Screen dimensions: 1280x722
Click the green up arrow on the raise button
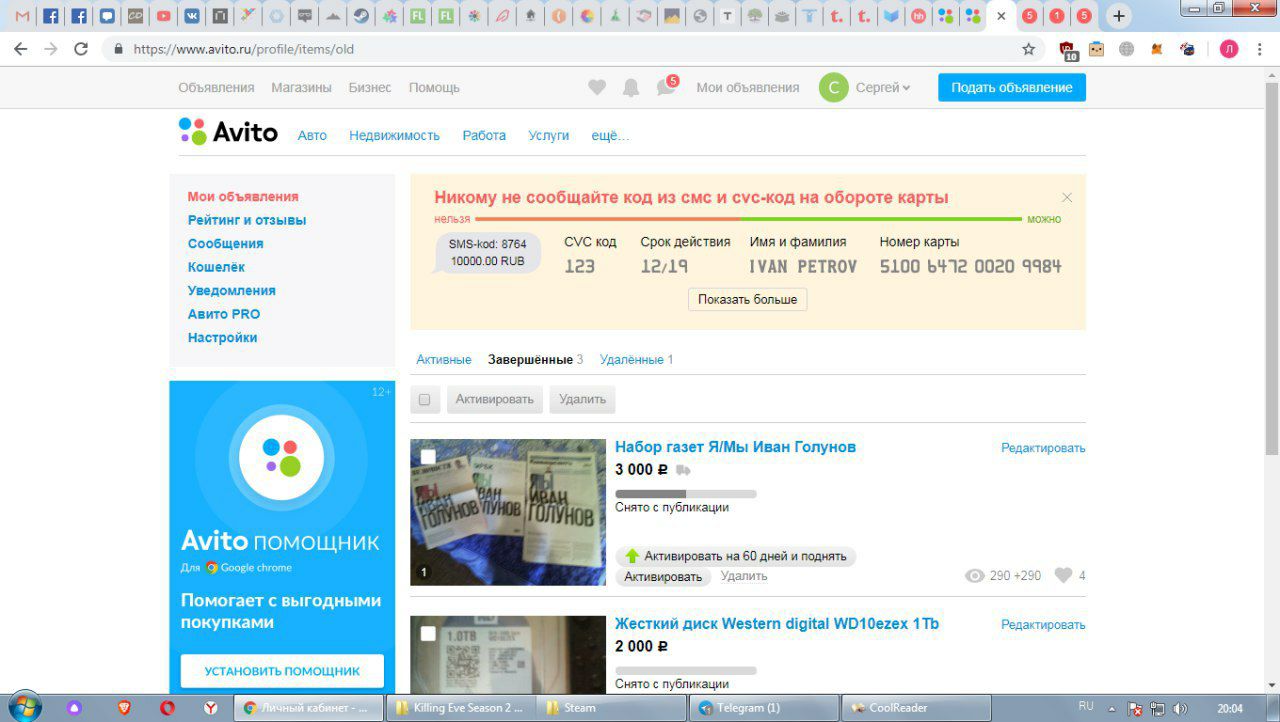click(x=632, y=556)
